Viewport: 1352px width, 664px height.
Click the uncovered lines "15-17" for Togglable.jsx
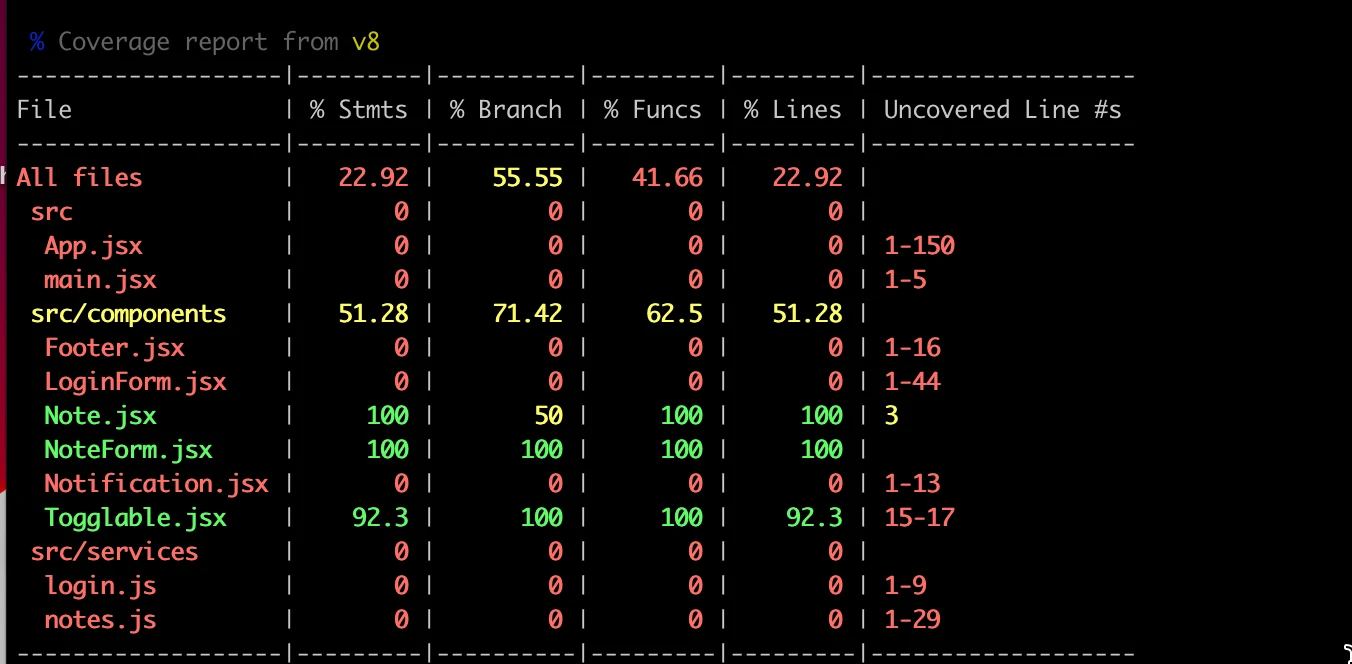pos(919,518)
